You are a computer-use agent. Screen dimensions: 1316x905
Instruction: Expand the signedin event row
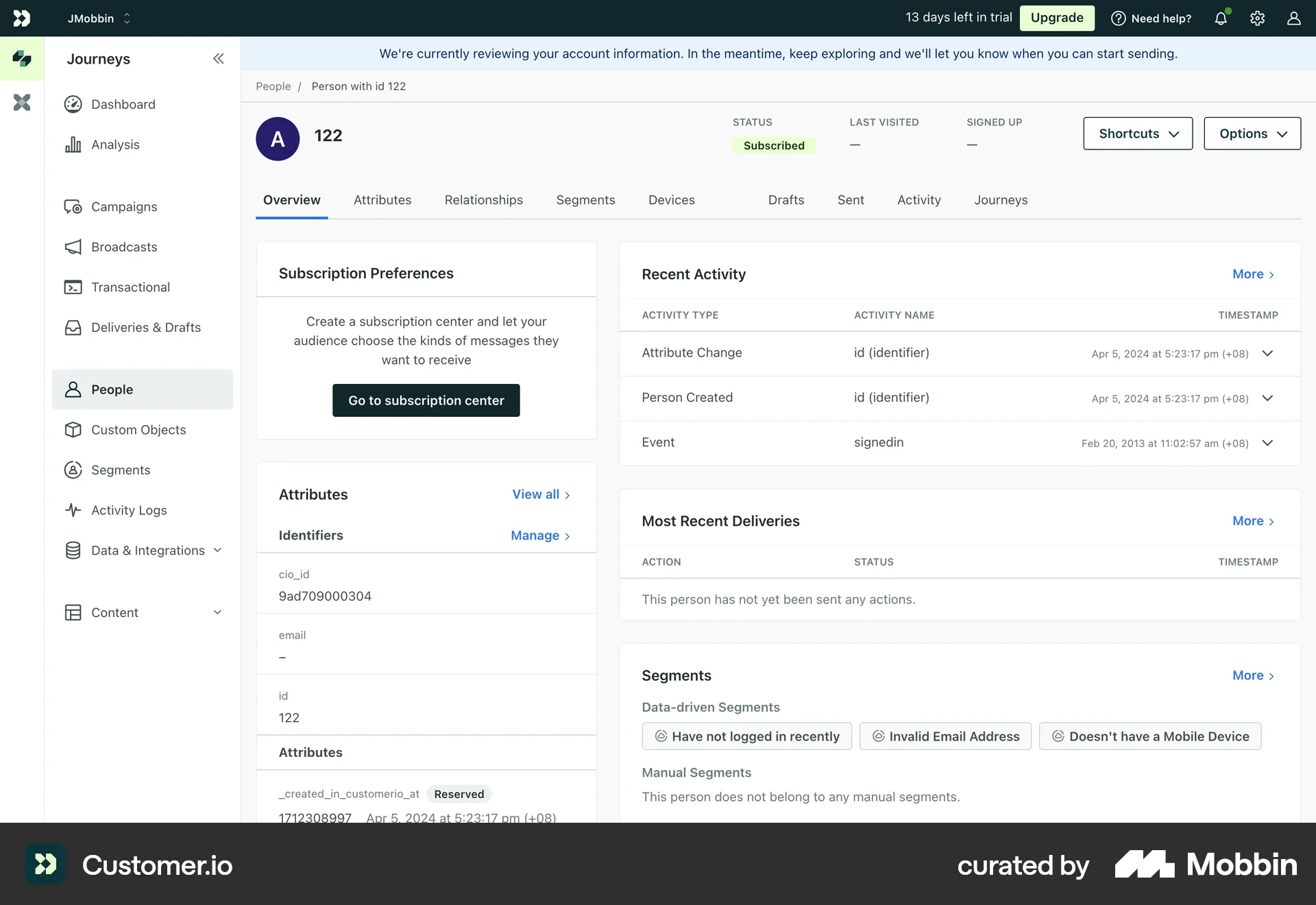(1267, 443)
